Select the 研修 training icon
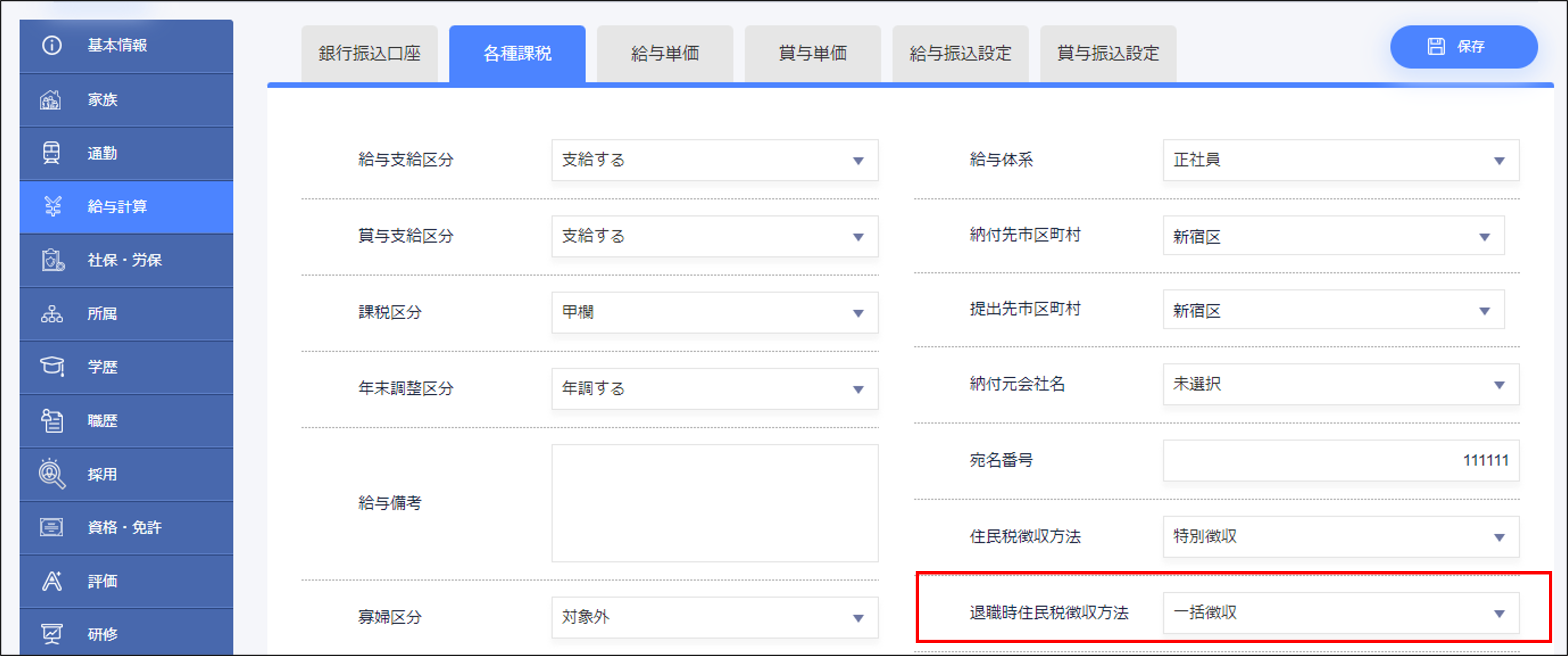Screen dimensions: 1568x656 click(x=52, y=634)
